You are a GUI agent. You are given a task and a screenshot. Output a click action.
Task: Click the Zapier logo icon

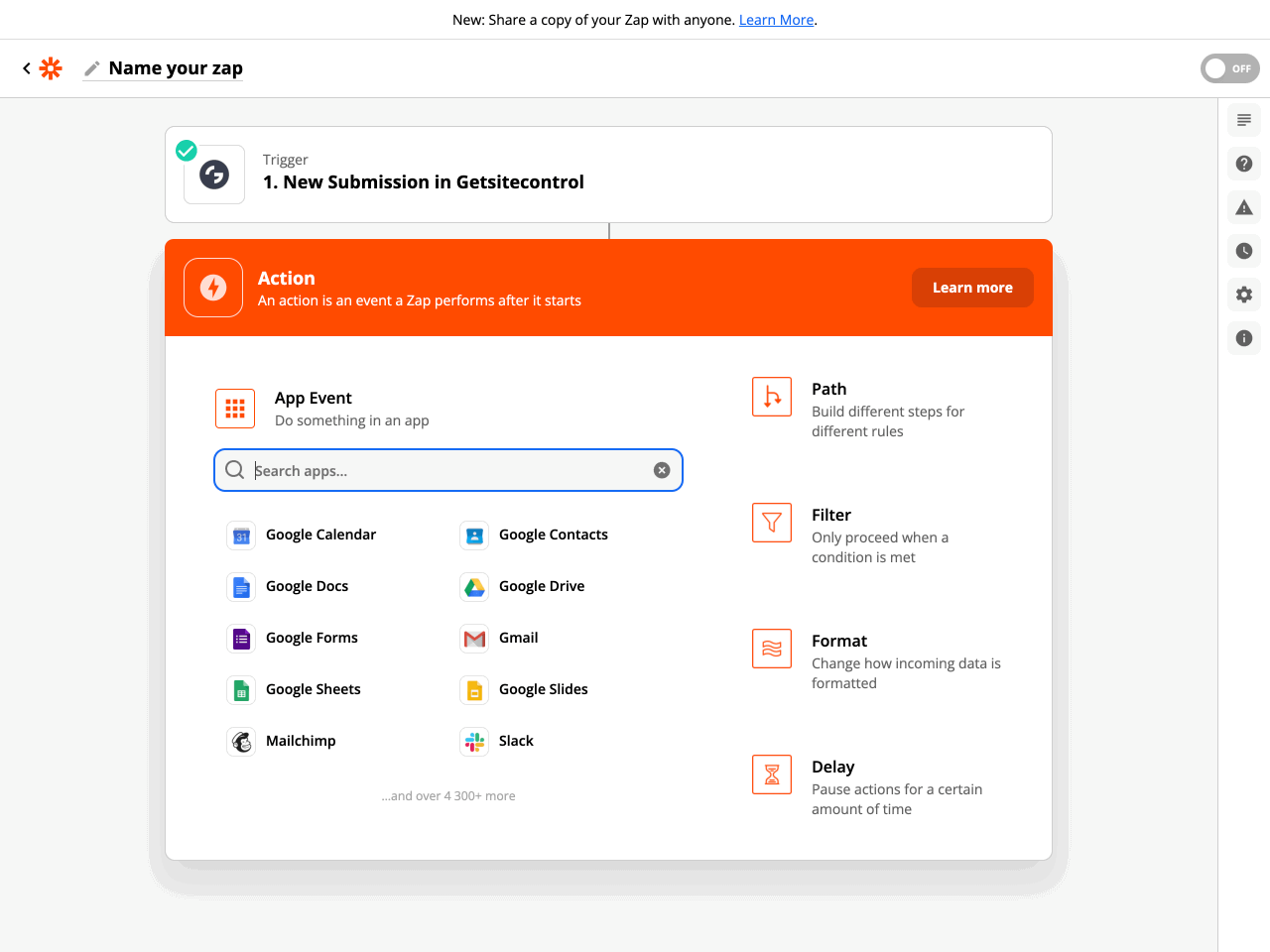tap(51, 68)
